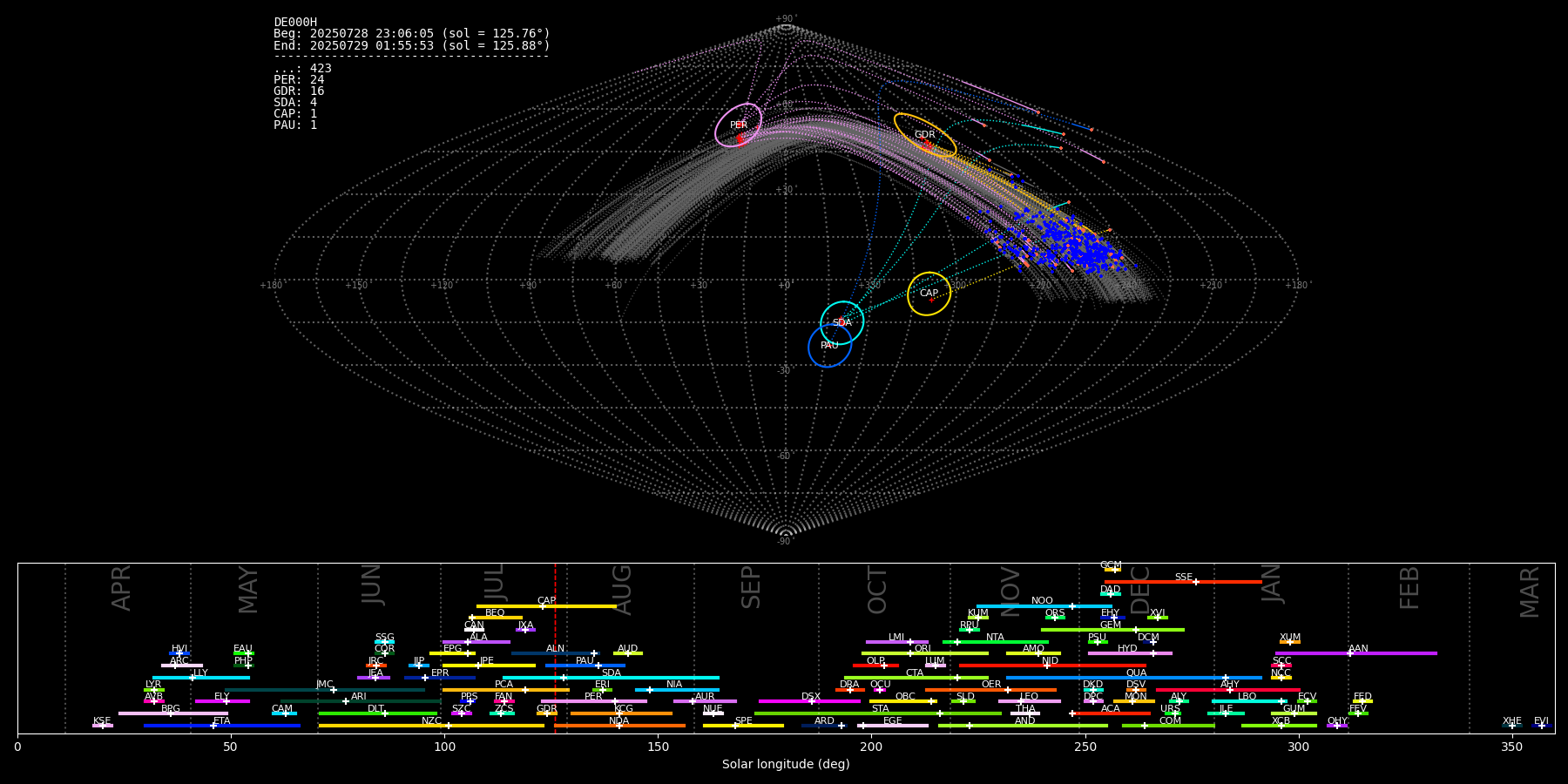Click the GCM label above the timeline
Viewport: 1568px width, 784px height.
pos(1111,565)
